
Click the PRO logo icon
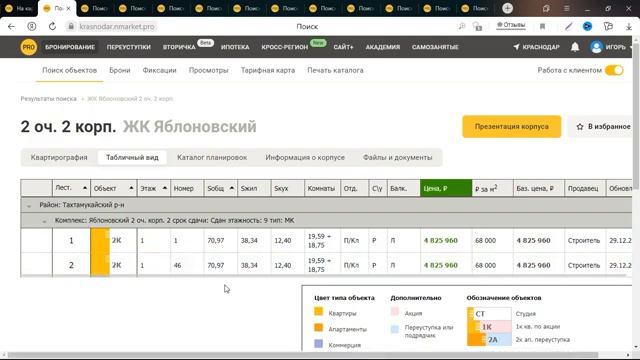point(29,47)
